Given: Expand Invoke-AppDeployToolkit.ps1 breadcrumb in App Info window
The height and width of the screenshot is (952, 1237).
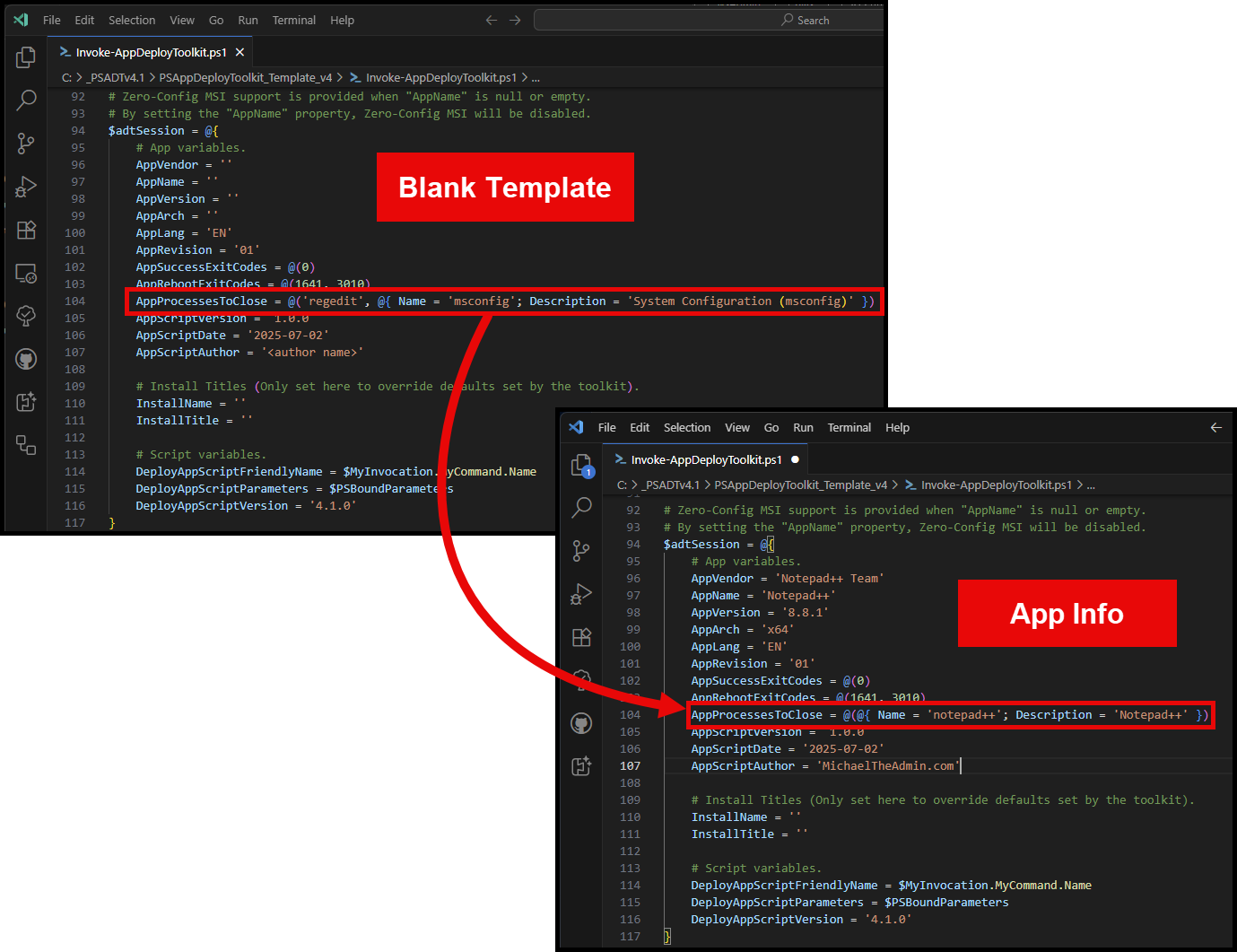Looking at the screenshot, I should (x=996, y=485).
